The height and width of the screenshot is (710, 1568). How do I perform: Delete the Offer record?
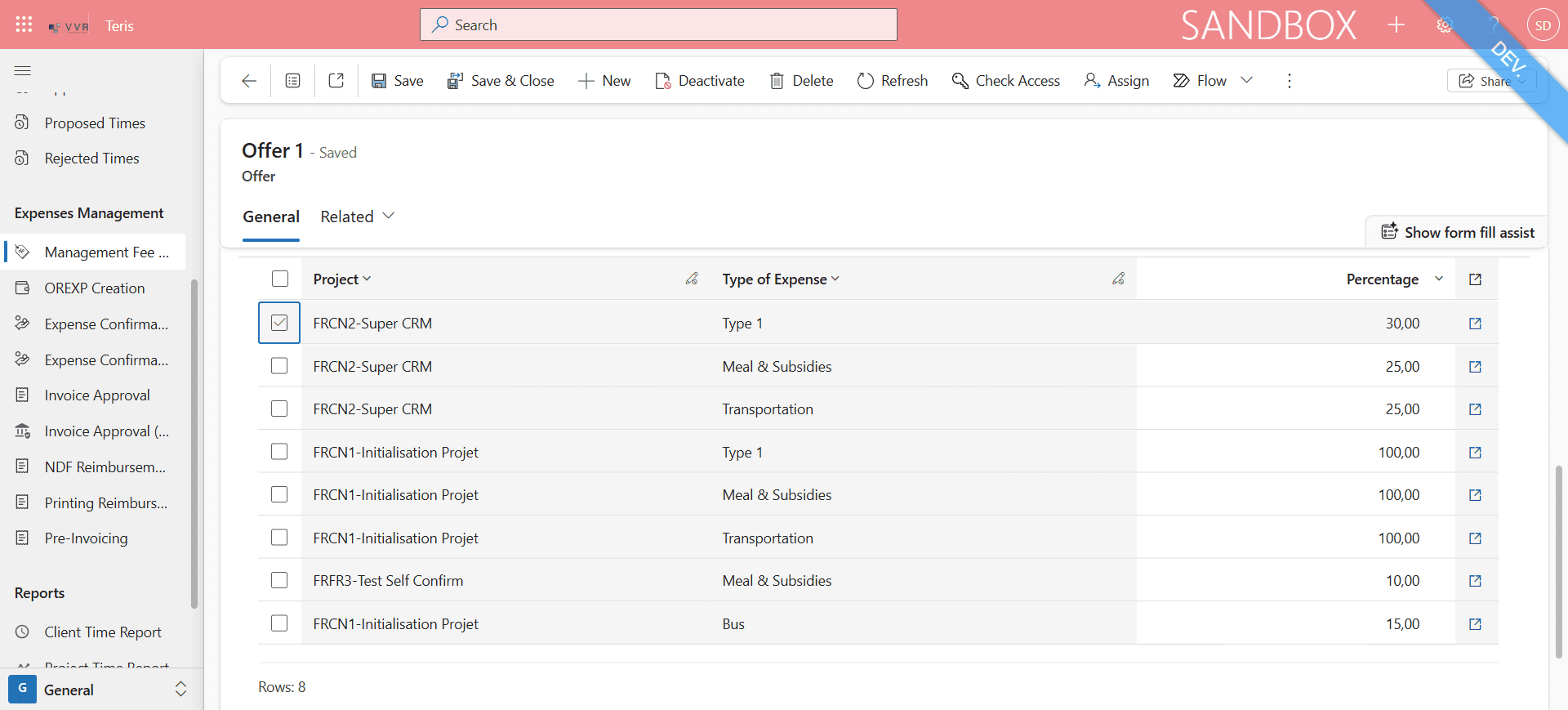pos(801,81)
